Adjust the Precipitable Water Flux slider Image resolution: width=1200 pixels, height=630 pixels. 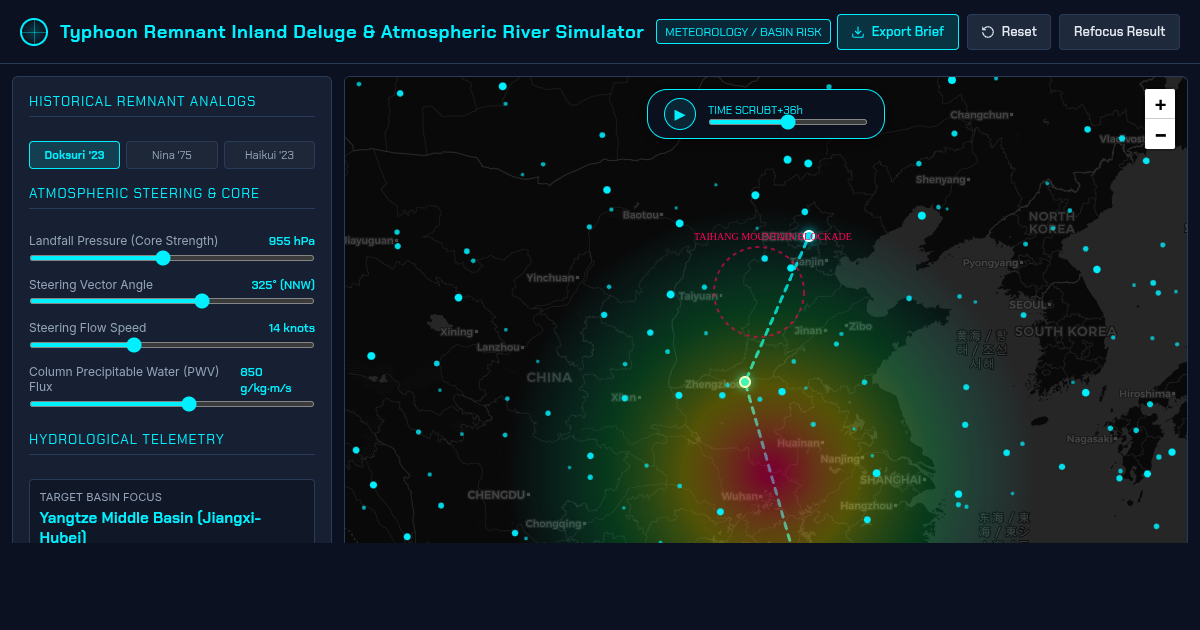coord(172,404)
